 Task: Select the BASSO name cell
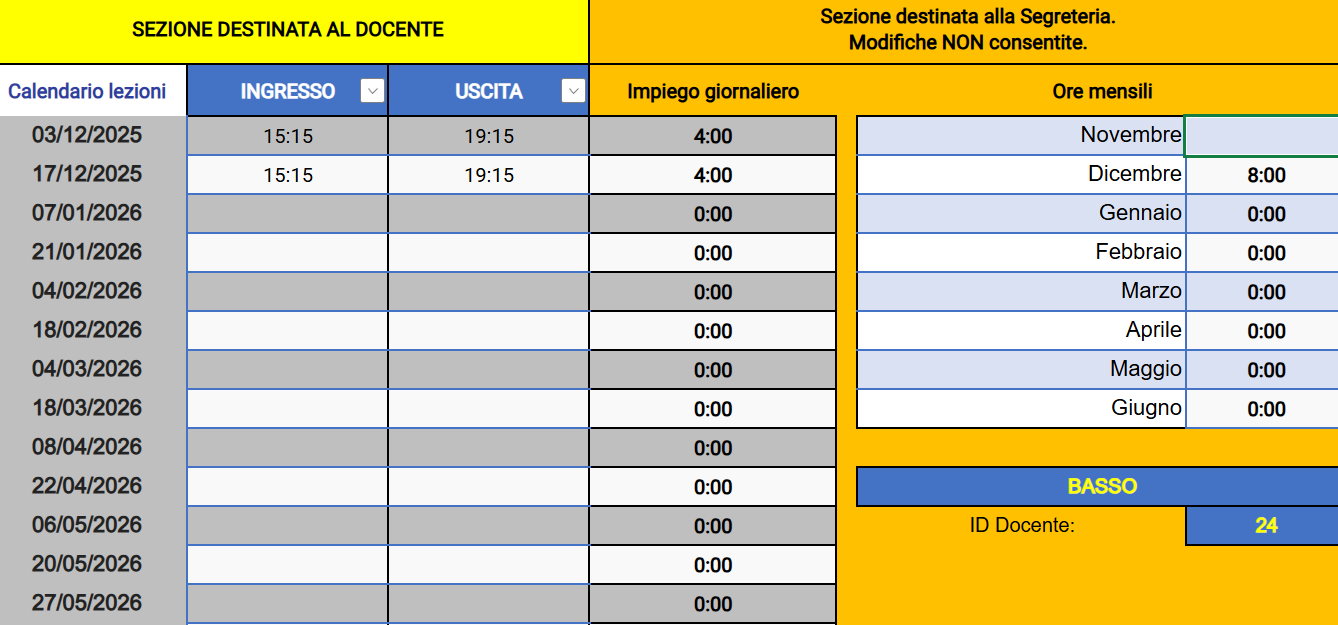pyautogui.click(x=1101, y=486)
